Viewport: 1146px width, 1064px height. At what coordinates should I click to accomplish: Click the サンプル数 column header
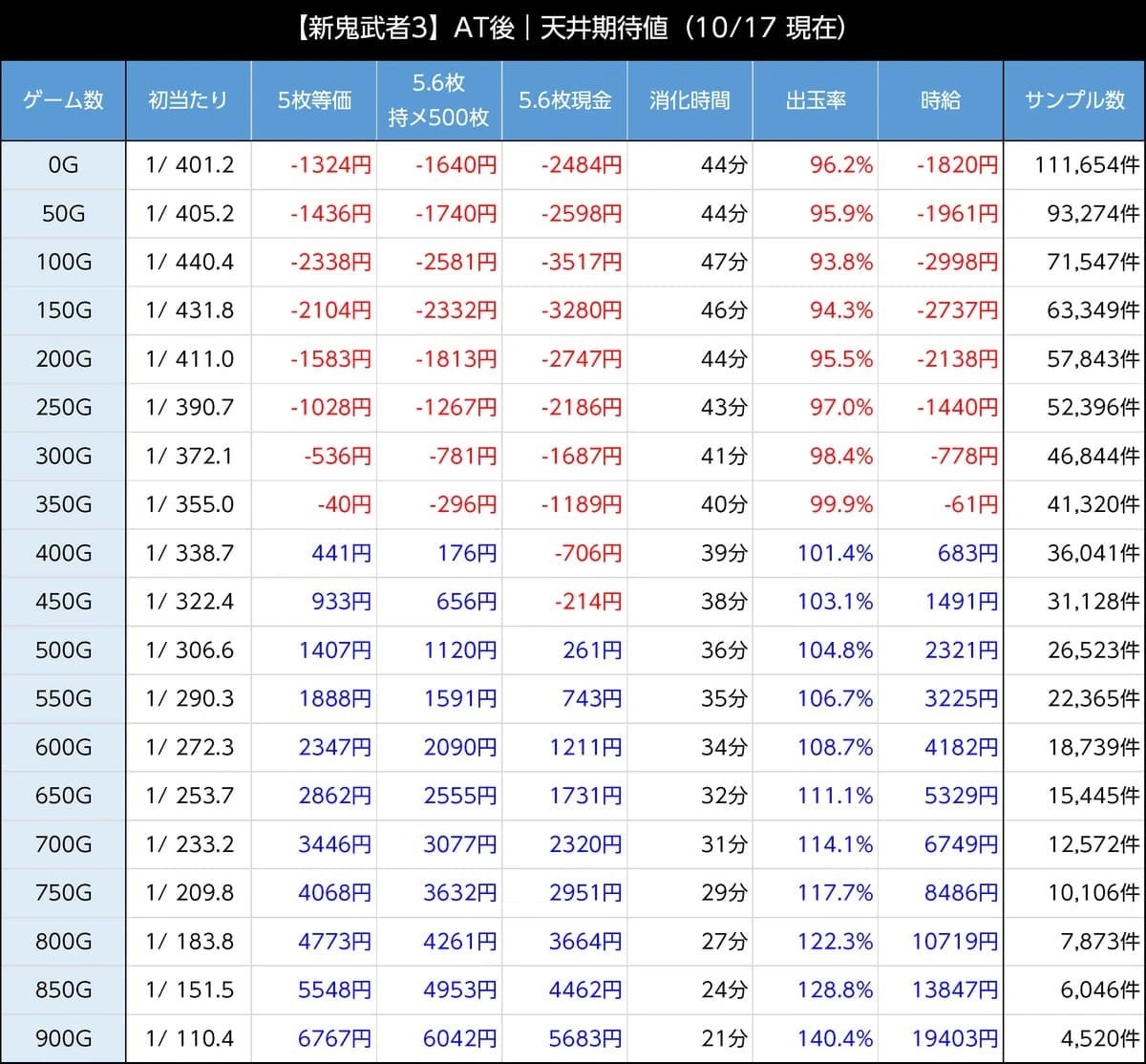pyautogui.click(x=1074, y=100)
